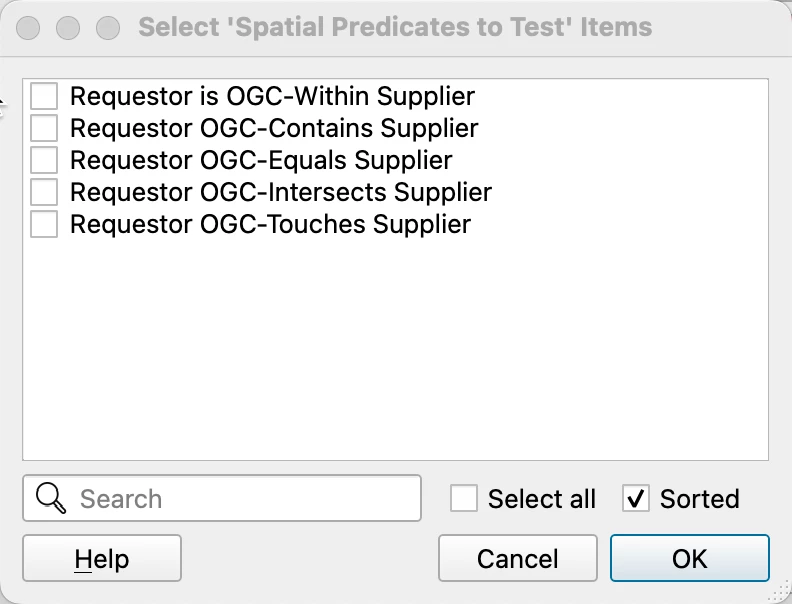This screenshot has width=792, height=604.
Task: Click the red close window button
Action: click(28, 27)
